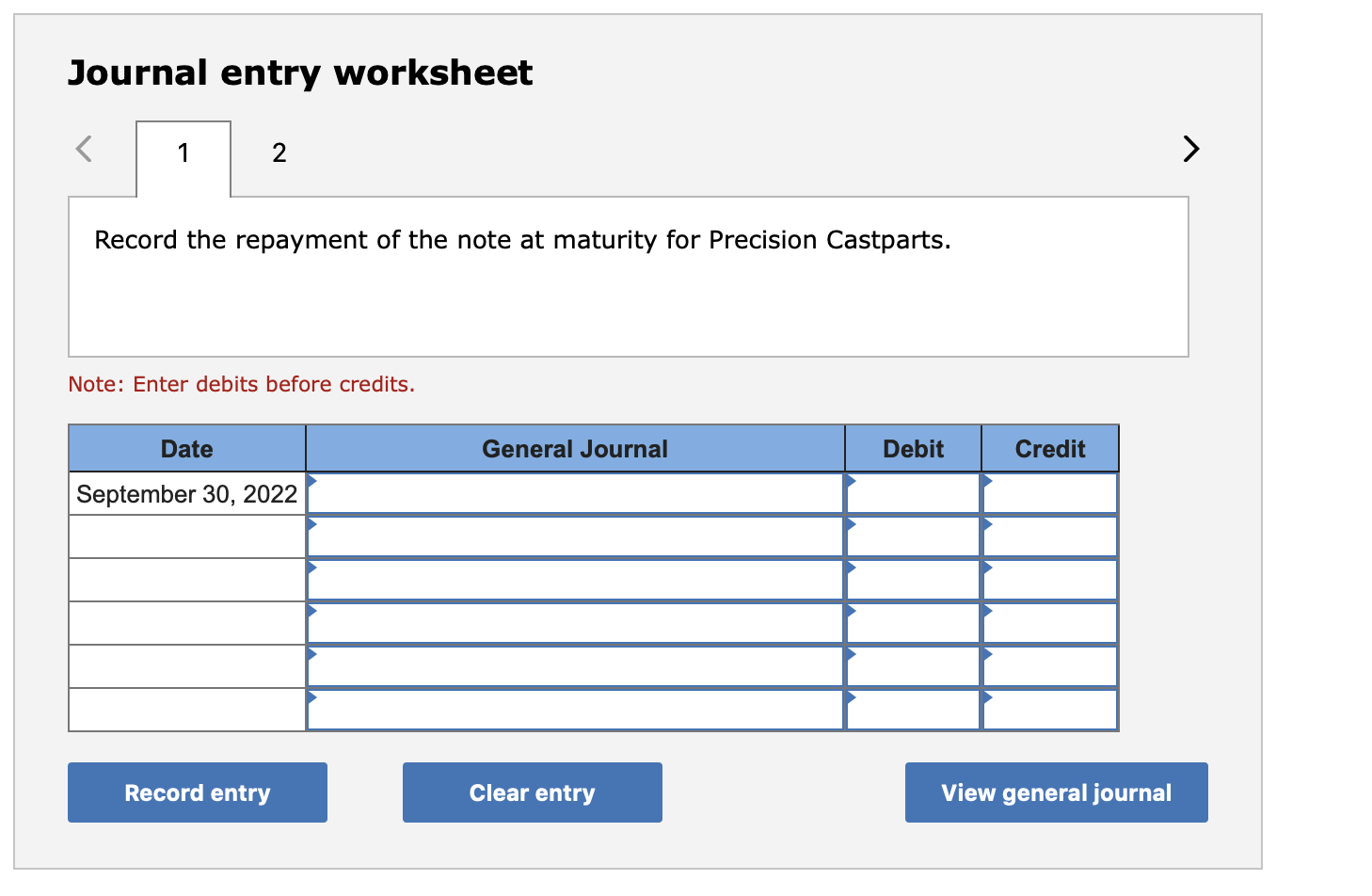The image size is (1372, 896).
Task: Click the right navigation chevron arrow
Action: click(x=1189, y=149)
